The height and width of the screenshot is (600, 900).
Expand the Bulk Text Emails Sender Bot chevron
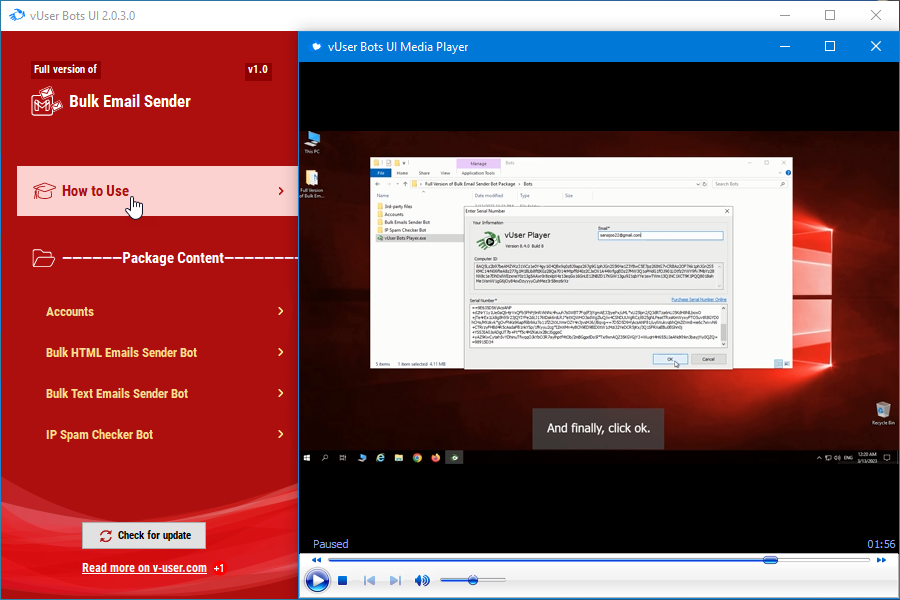[x=281, y=393]
